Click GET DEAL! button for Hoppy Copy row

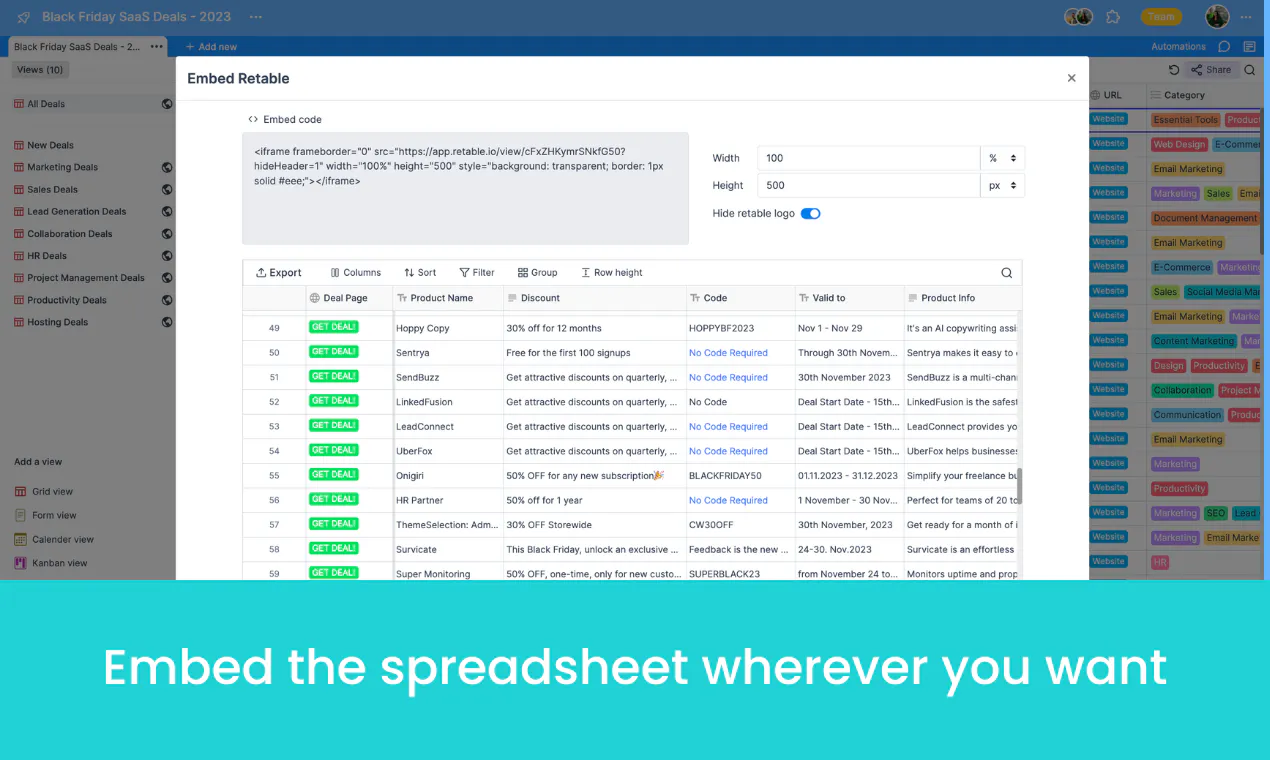tap(334, 327)
